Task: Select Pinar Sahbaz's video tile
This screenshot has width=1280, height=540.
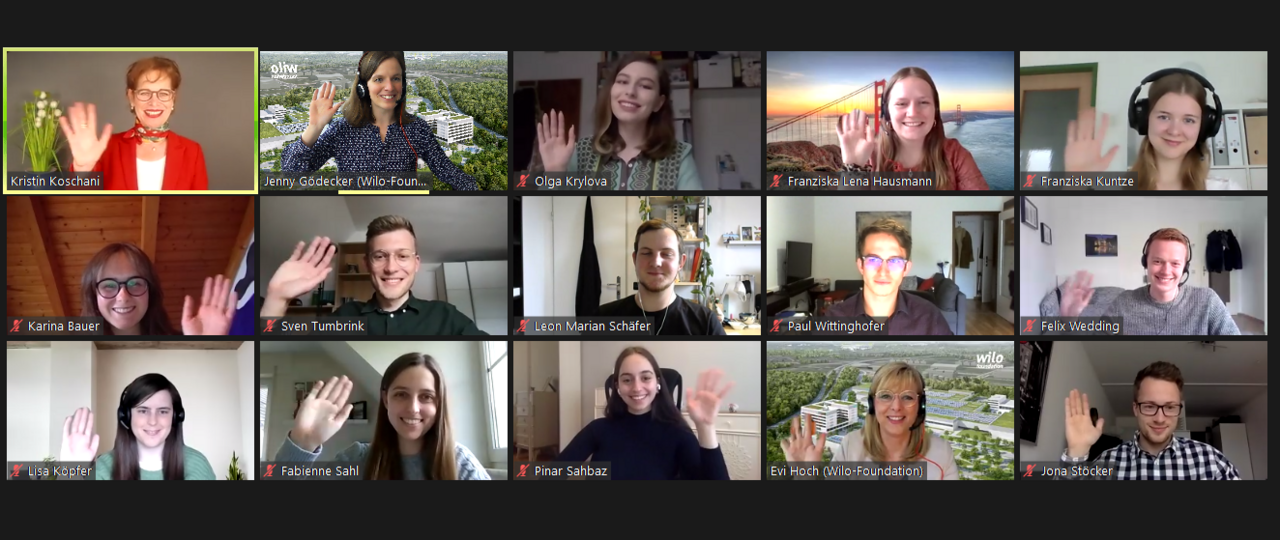Action: [x=637, y=410]
